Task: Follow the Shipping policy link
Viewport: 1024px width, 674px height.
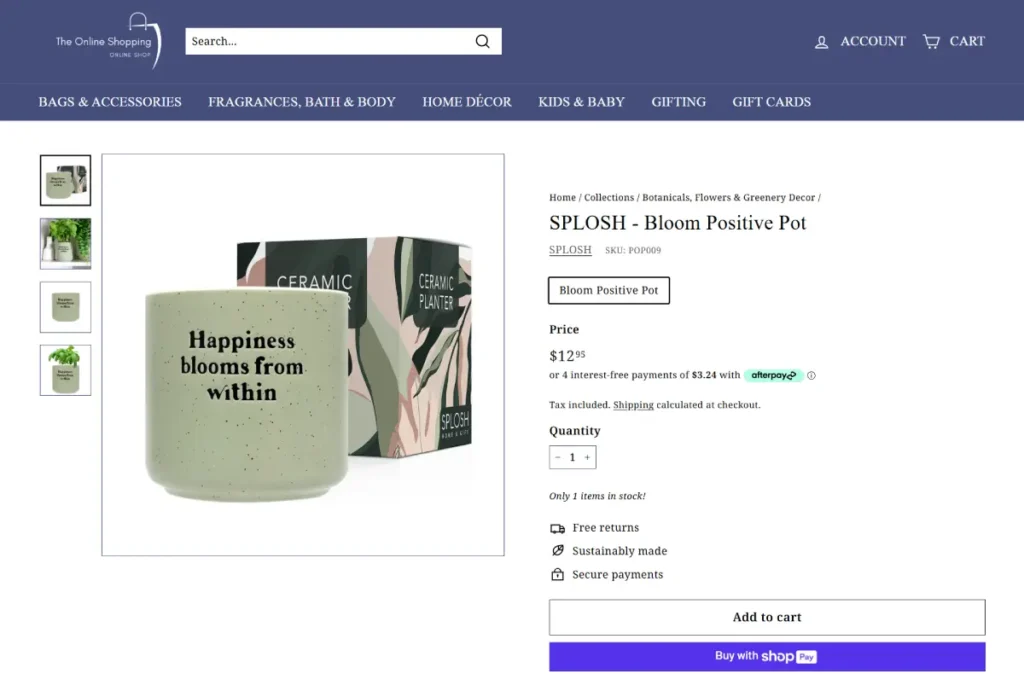Action: pyautogui.click(x=633, y=405)
